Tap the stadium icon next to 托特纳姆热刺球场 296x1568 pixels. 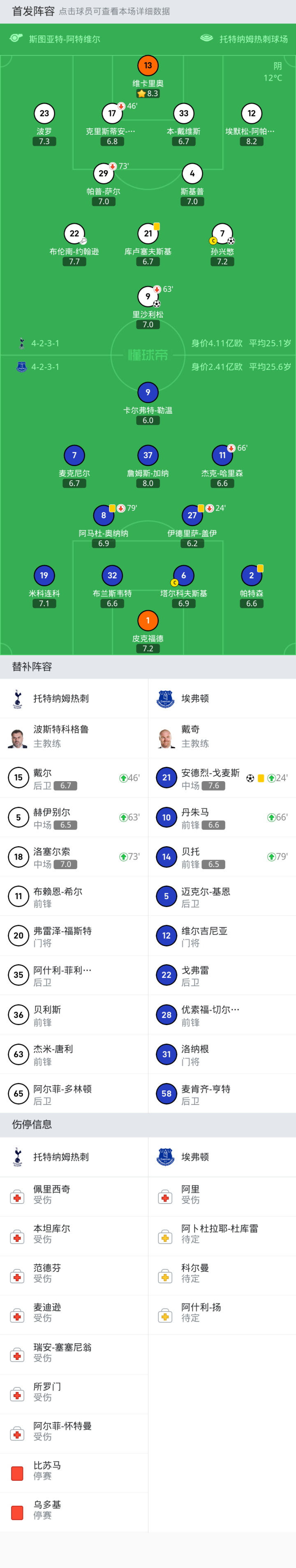point(207,38)
